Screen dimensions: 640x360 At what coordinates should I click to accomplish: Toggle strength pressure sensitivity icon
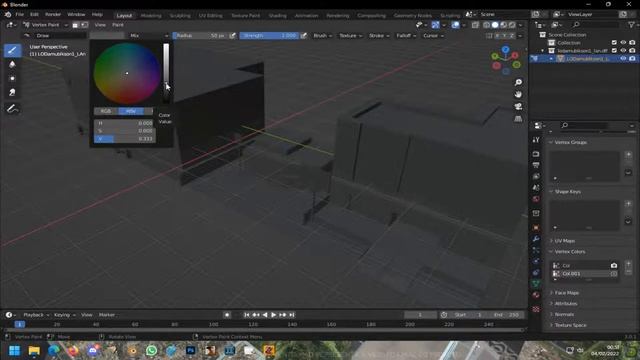coord(304,36)
